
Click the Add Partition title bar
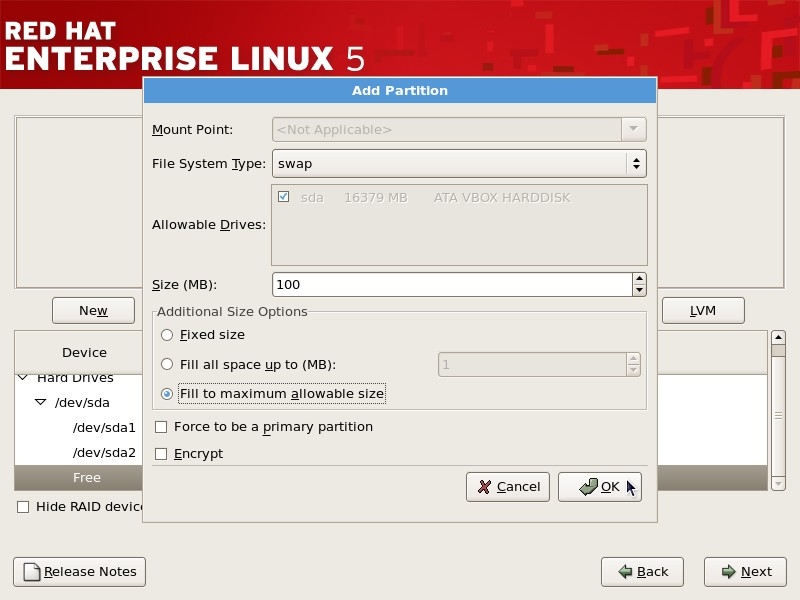[400, 90]
